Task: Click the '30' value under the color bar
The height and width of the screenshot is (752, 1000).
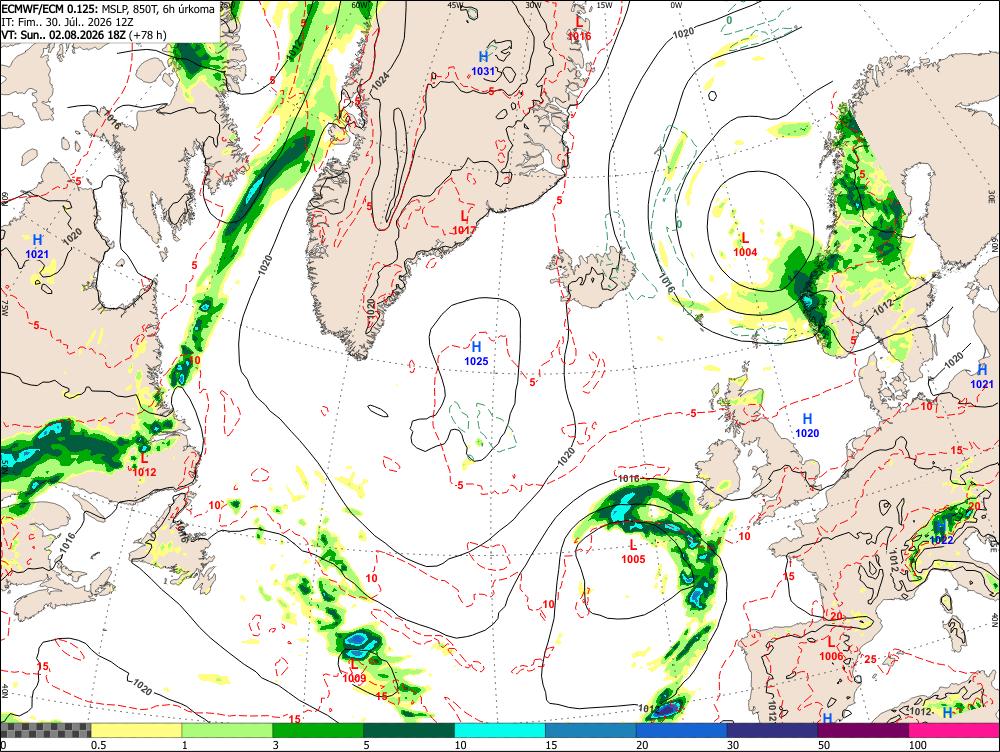Action: pyautogui.click(x=733, y=745)
